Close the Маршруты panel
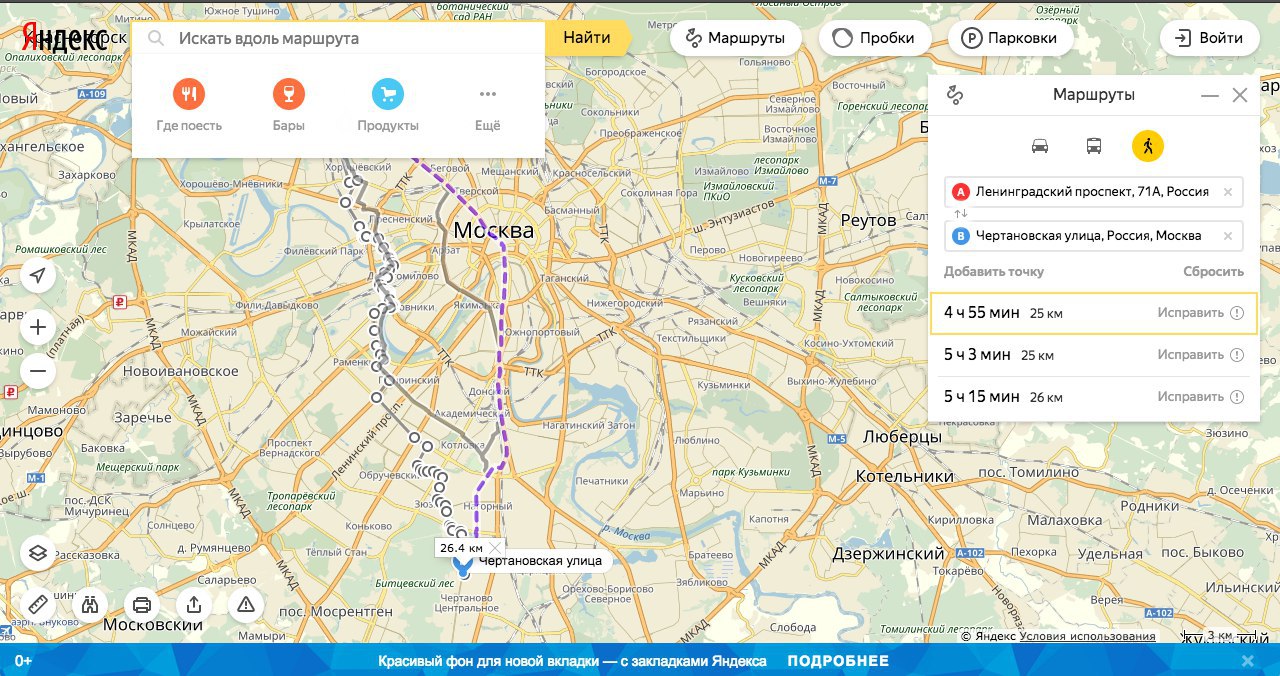The image size is (1280, 676). pos(1240,96)
